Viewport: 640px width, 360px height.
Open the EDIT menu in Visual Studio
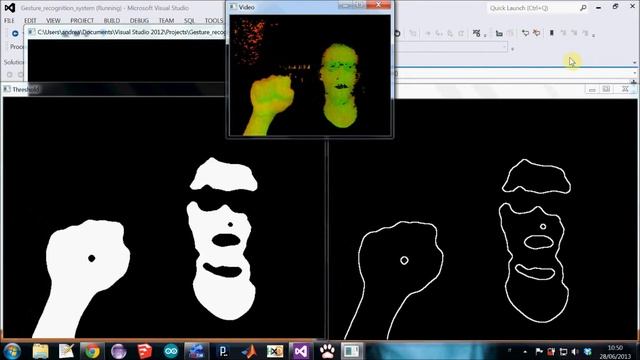click(x=30, y=20)
